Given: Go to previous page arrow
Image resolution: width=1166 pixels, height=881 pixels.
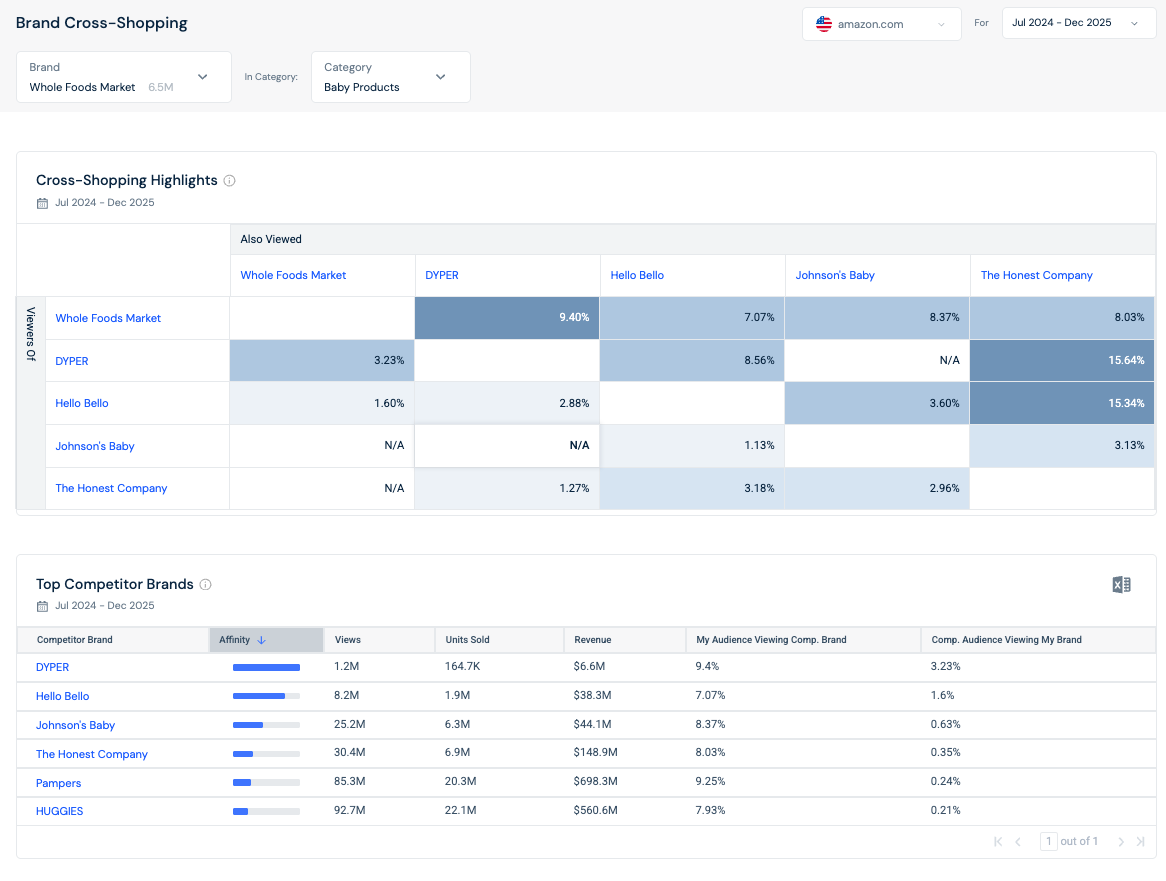Looking at the screenshot, I should (x=1018, y=842).
